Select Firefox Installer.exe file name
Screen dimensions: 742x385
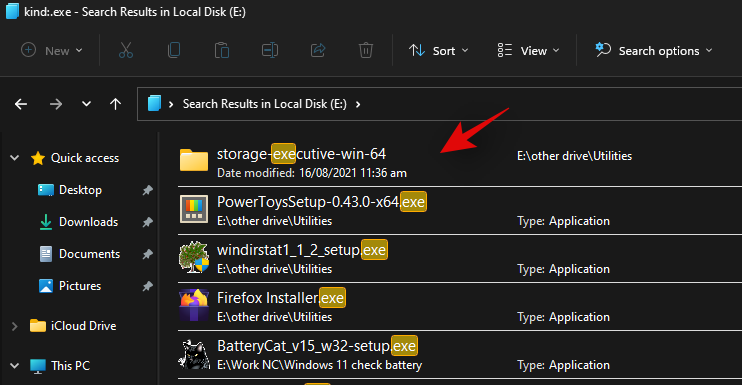281,298
